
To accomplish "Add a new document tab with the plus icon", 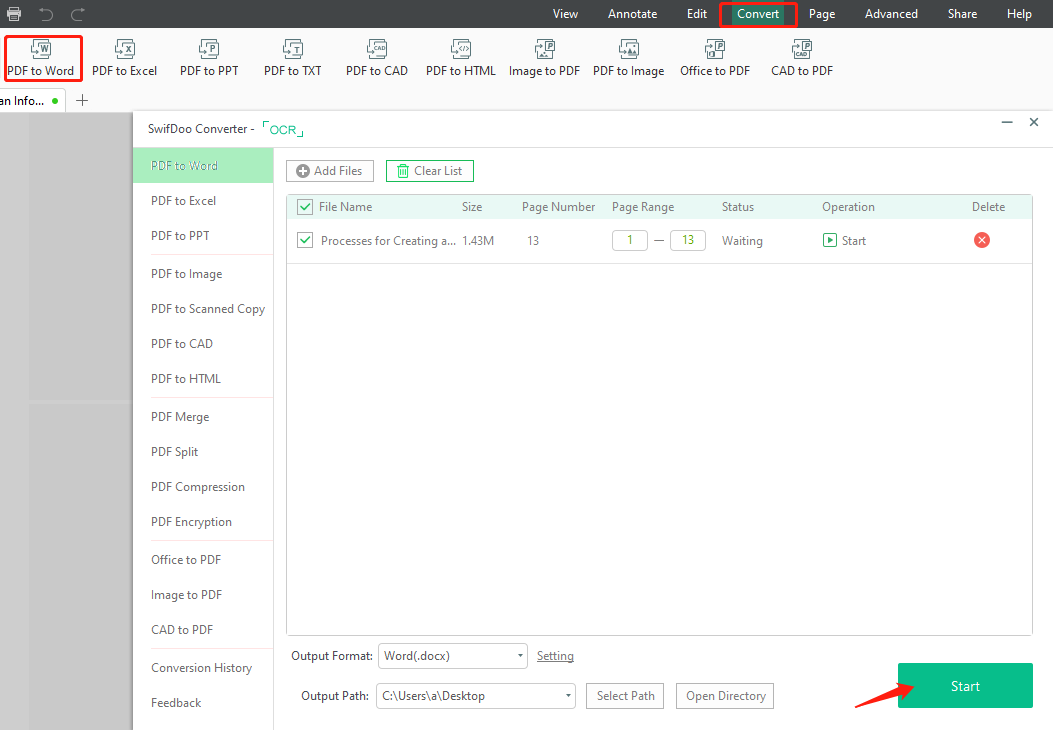I will (82, 101).
